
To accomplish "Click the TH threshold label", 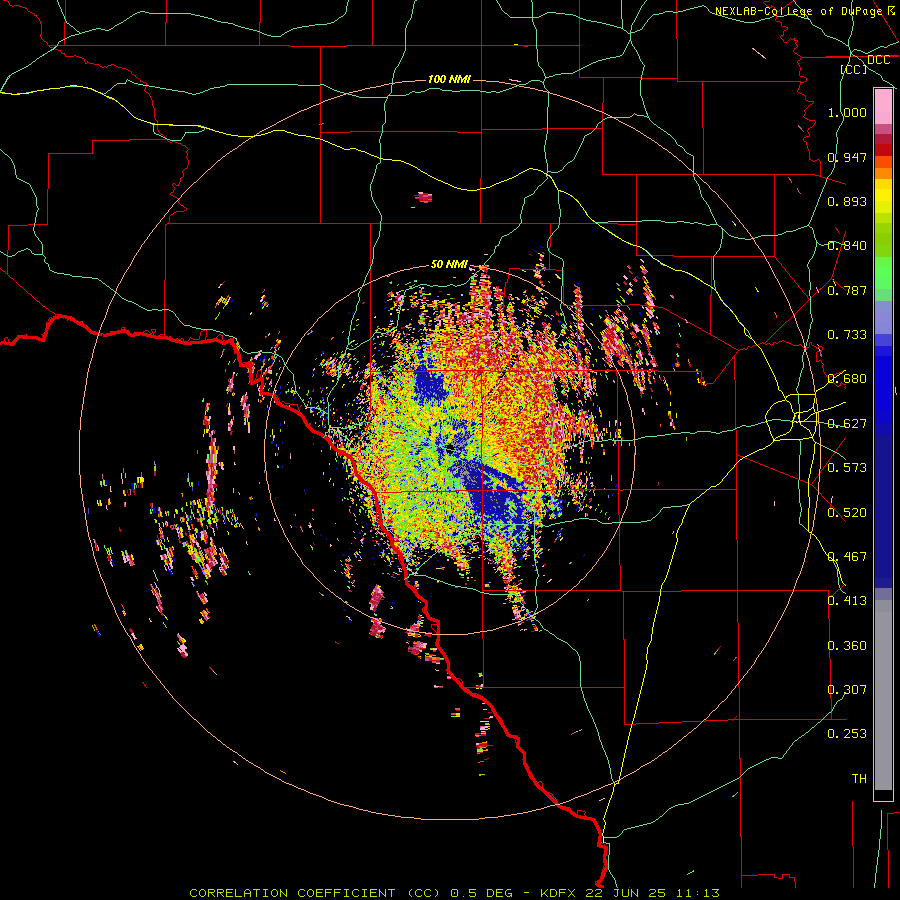I will [x=859, y=779].
